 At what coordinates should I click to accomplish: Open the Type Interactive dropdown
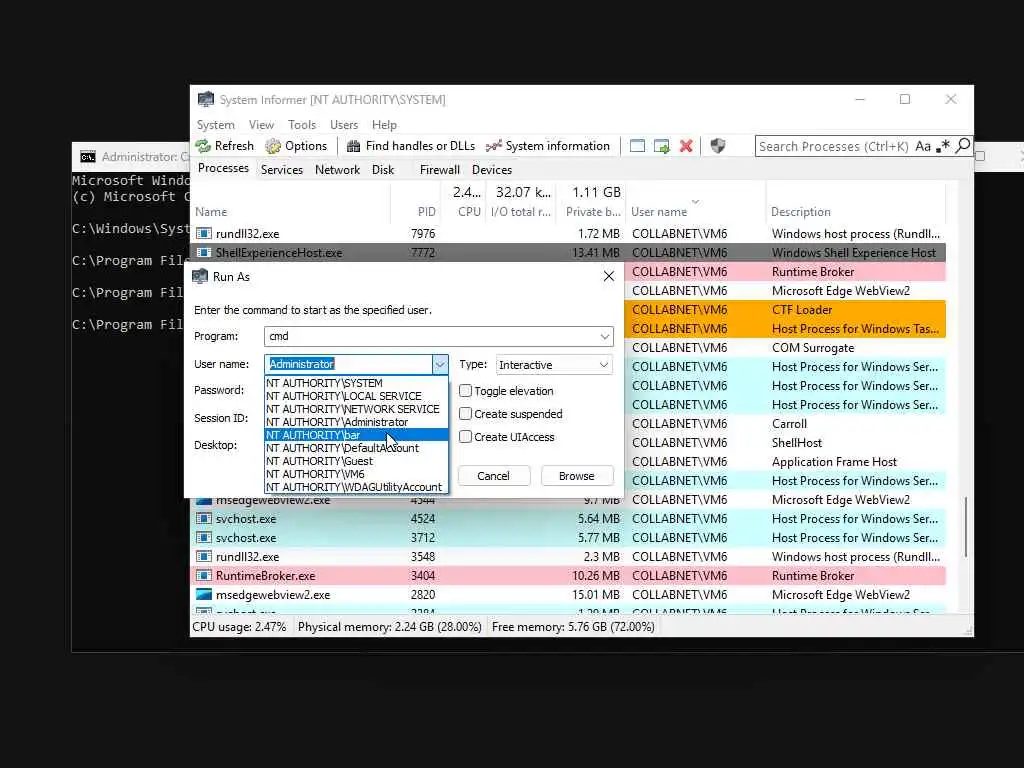[554, 364]
